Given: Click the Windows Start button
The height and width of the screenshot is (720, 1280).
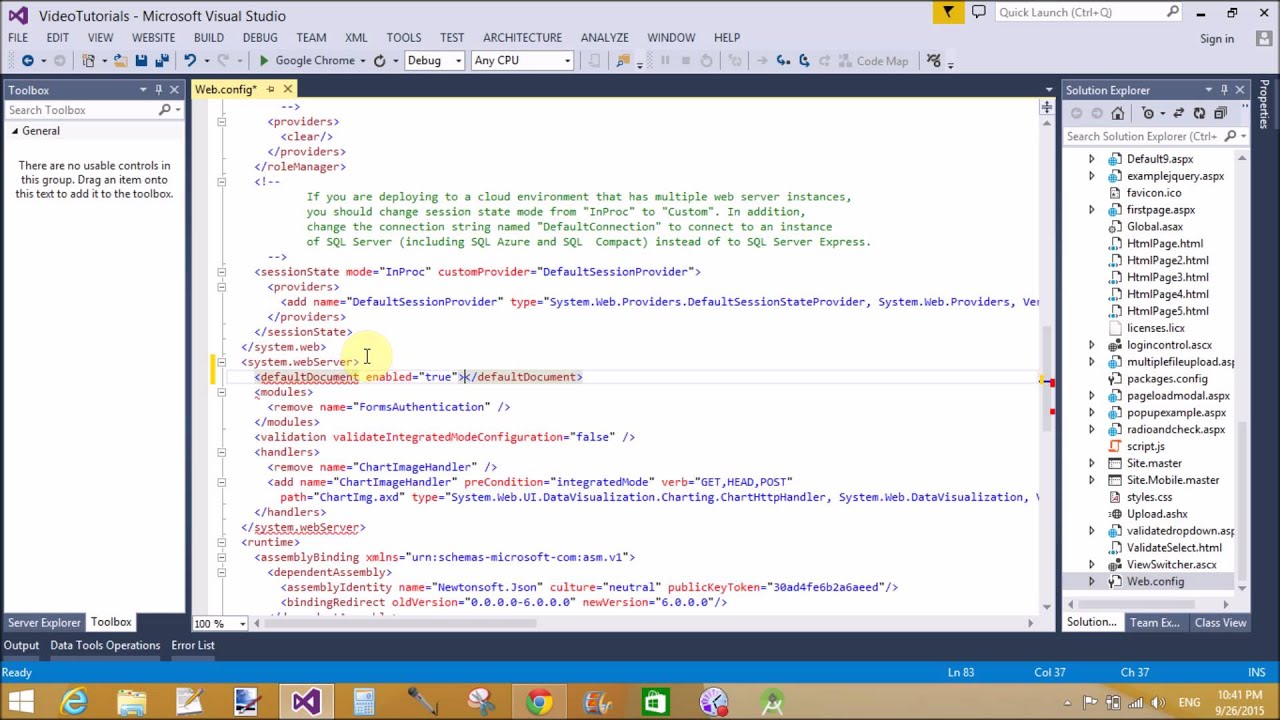Looking at the screenshot, I should point(20,701).
